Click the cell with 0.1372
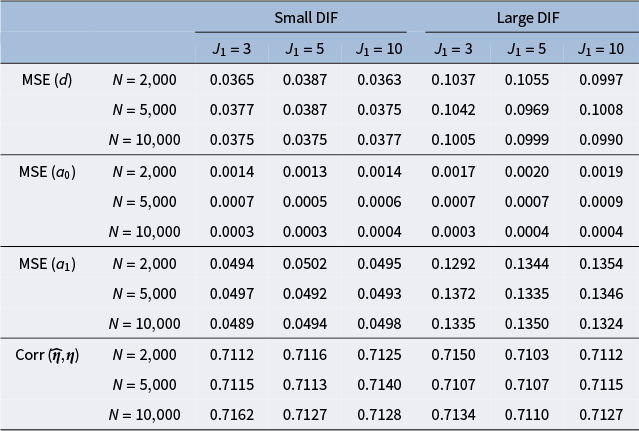639x431 pixels. (453, 294)
